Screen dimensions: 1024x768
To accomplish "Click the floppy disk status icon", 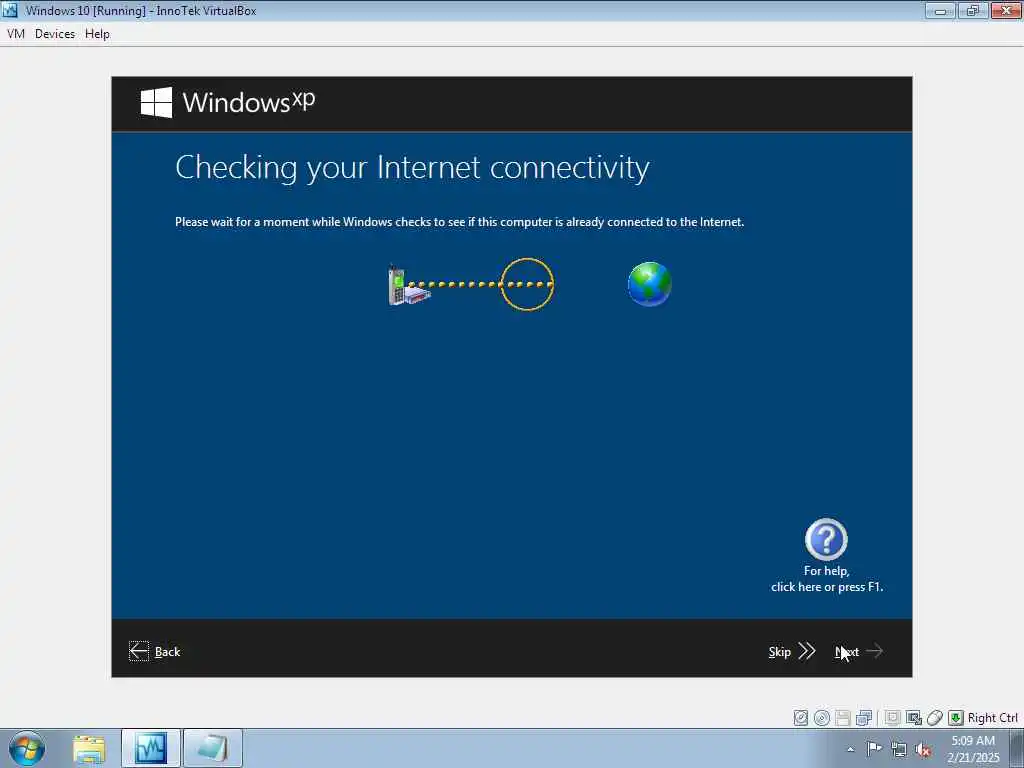I will (x=842, y=718).
